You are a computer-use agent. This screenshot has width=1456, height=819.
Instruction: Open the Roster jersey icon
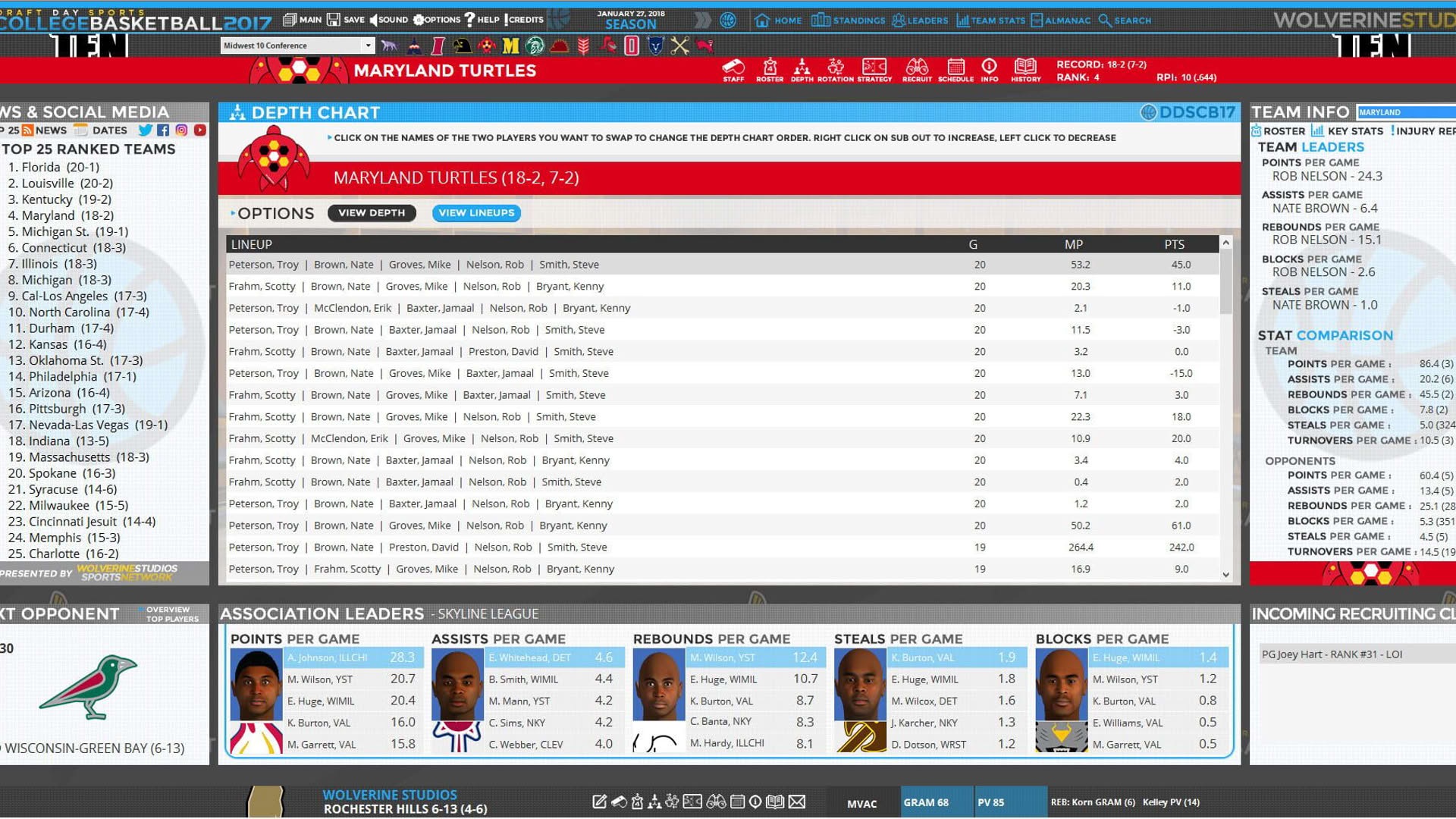769,70
